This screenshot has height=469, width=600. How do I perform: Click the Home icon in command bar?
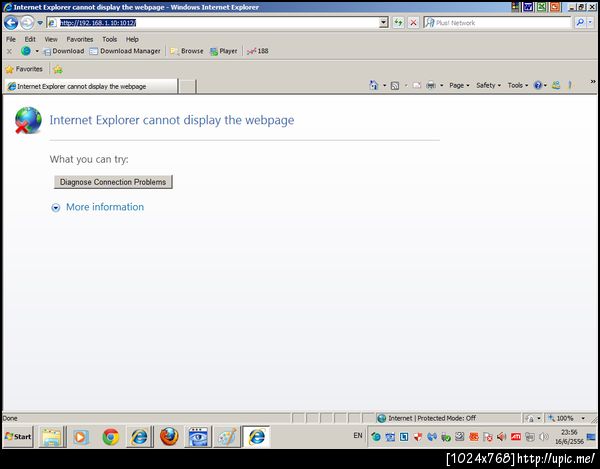[373, 85]
